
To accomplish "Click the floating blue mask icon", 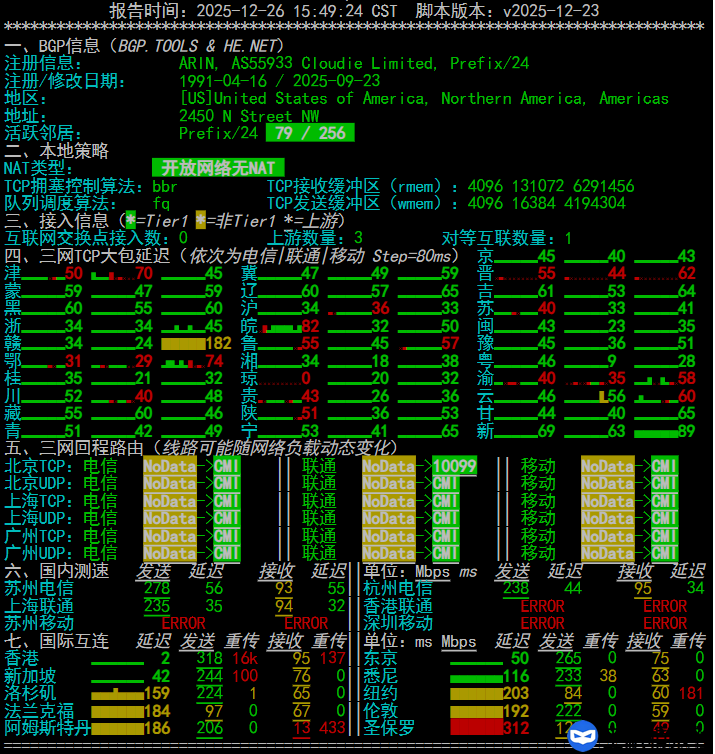I will (583, 735).
